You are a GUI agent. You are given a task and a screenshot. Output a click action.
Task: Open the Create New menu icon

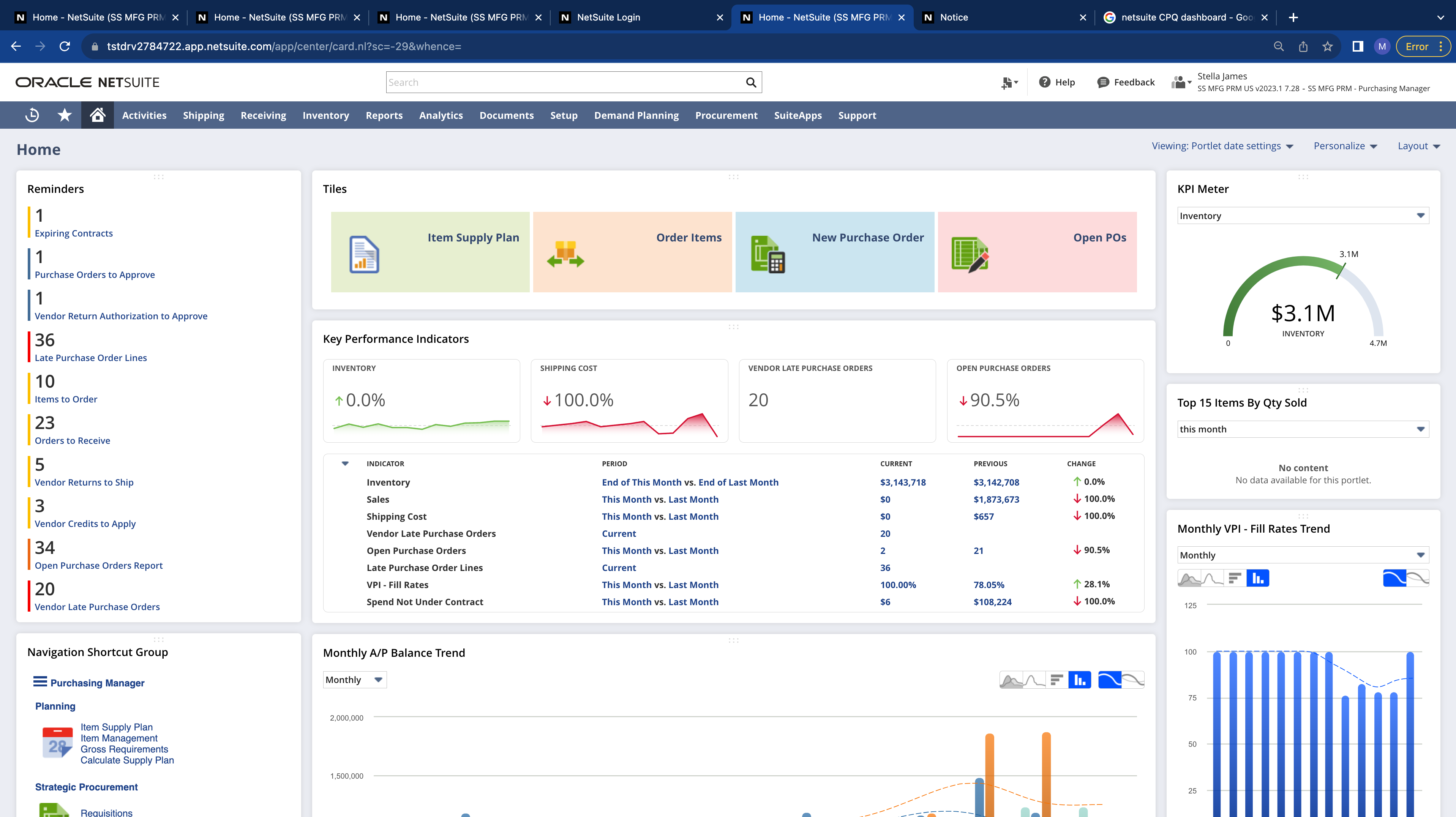click(1009, 82)
